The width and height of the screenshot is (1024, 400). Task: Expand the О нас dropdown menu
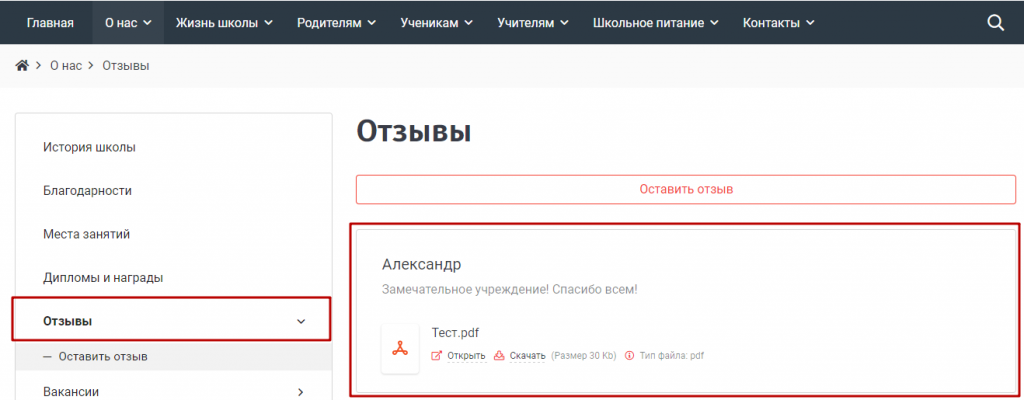128,22
